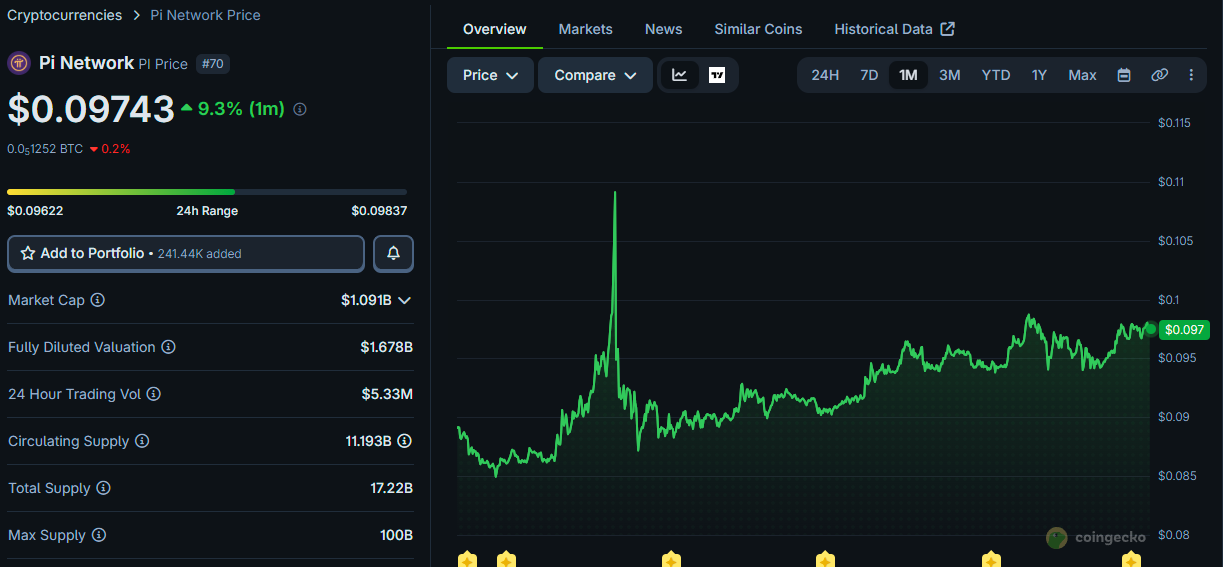Screen dimensions: 1223x567
Task: Select the 1M time range
Action: [908, 75]
